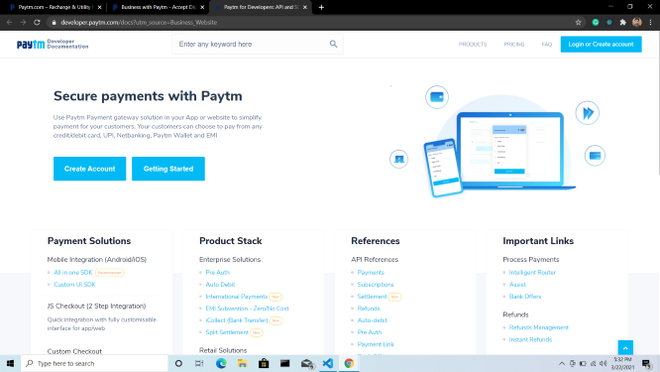Select Paytm for Developers tab
This screenshot has height=372, width=660.
pos(260,7)
